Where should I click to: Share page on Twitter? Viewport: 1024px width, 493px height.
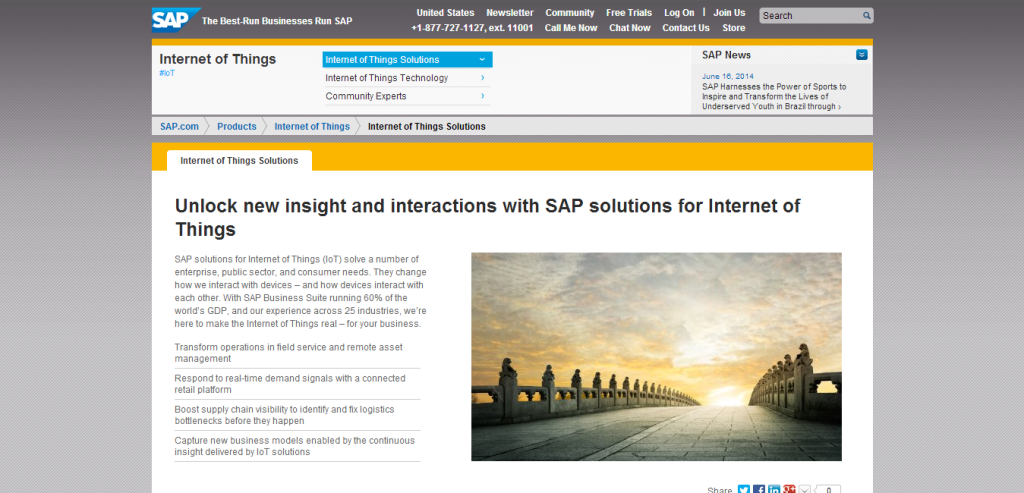(744, 490)
